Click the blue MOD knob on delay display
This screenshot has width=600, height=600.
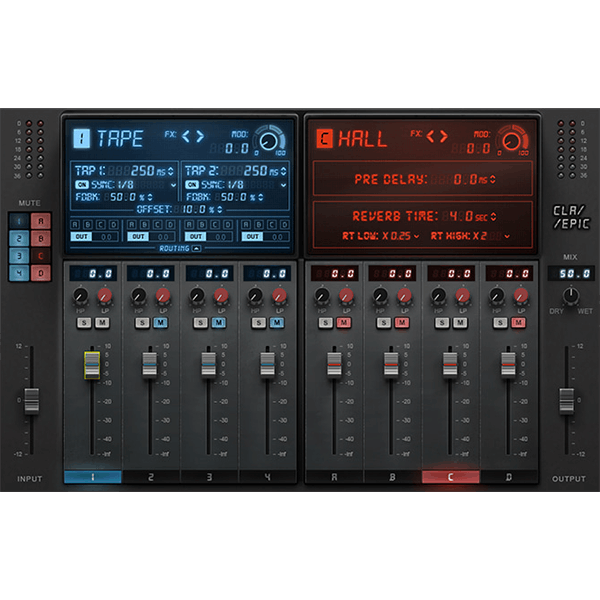(x=266, y=142)
